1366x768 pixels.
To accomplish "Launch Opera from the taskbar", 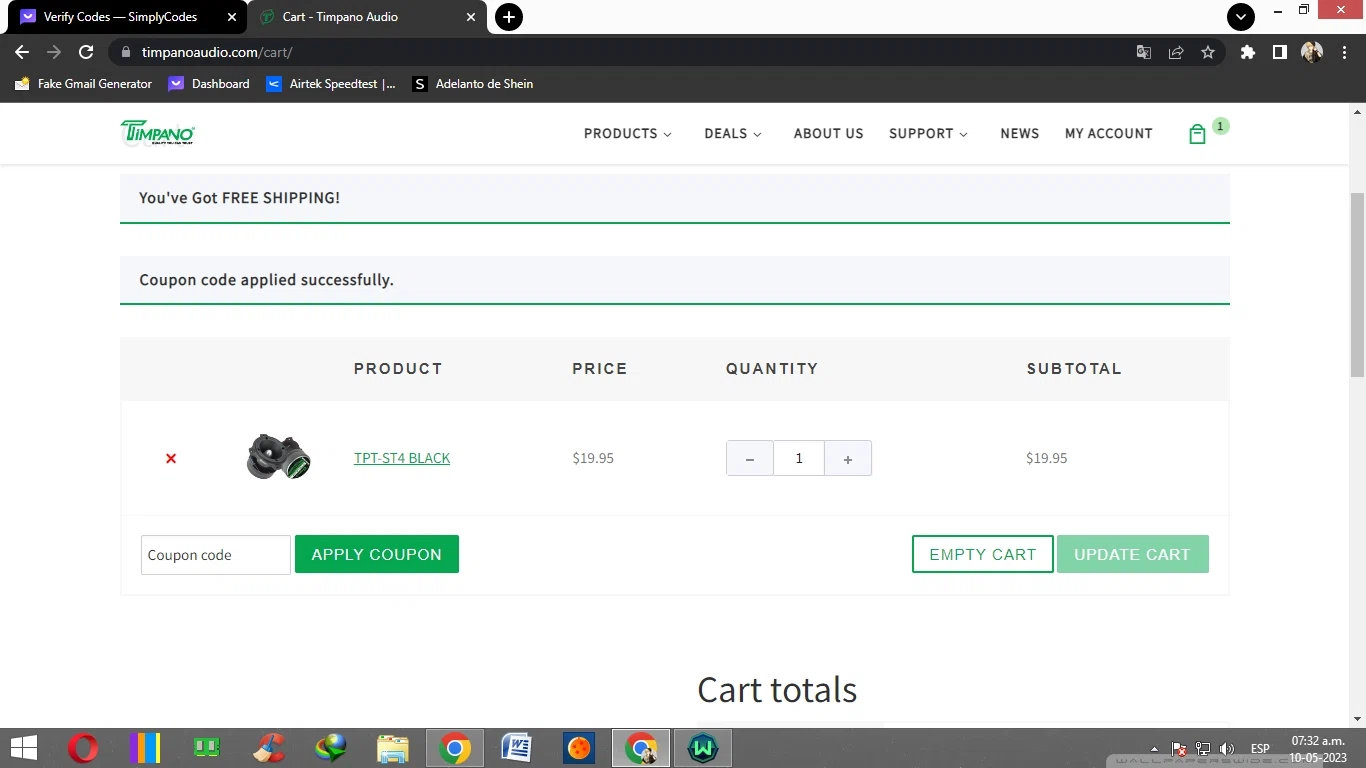I will [83, 747].
